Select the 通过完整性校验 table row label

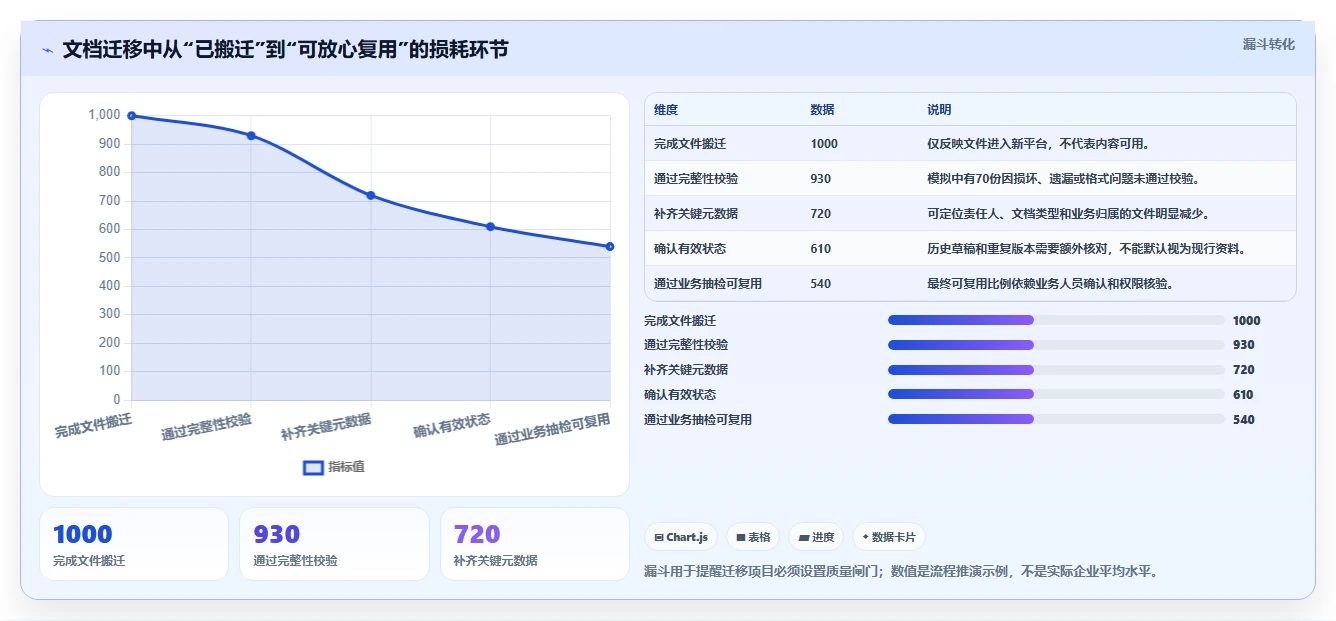(x=696, y=179)
